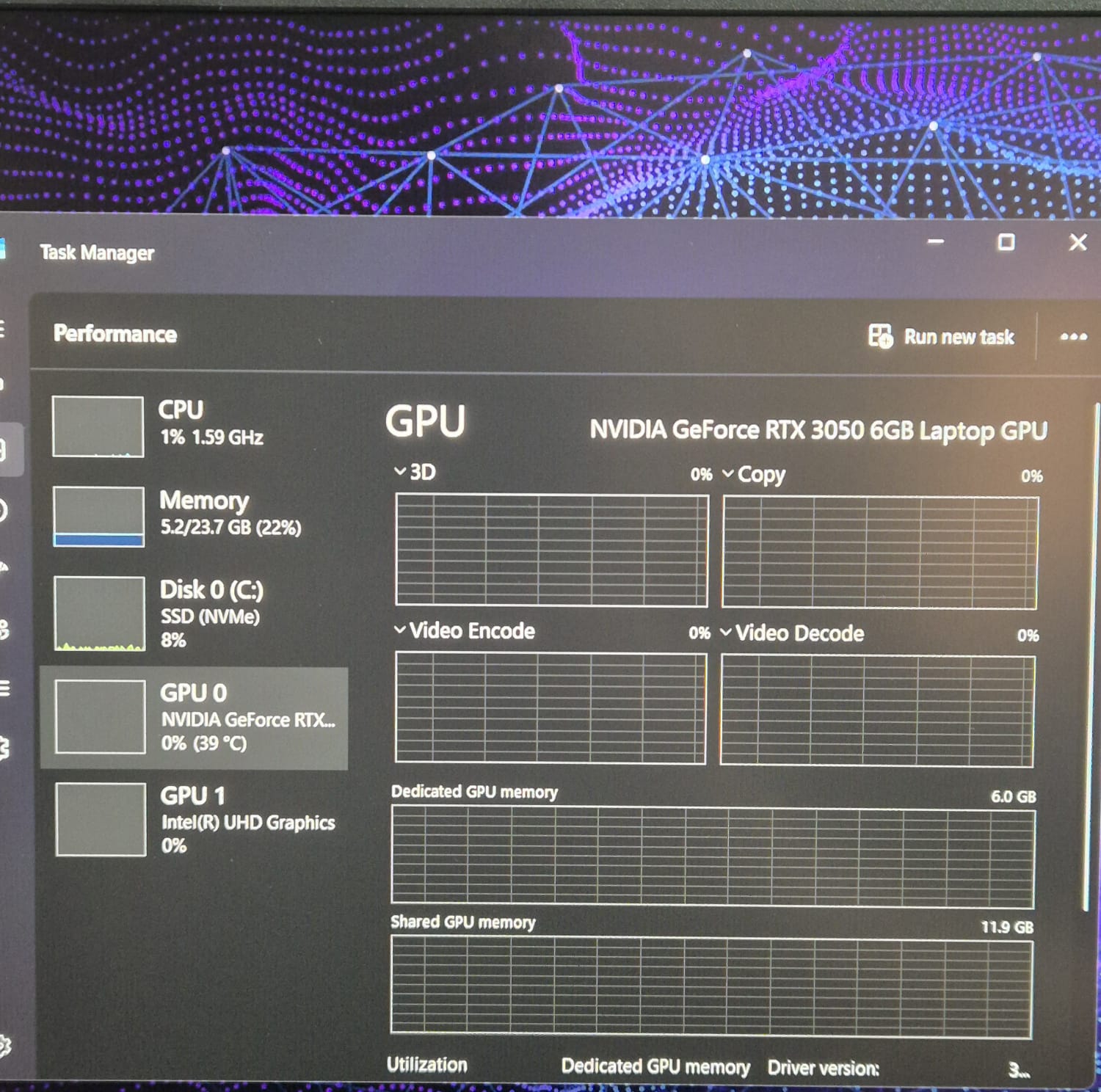Open the three-dot more options menu

(x=1073, y=337)
